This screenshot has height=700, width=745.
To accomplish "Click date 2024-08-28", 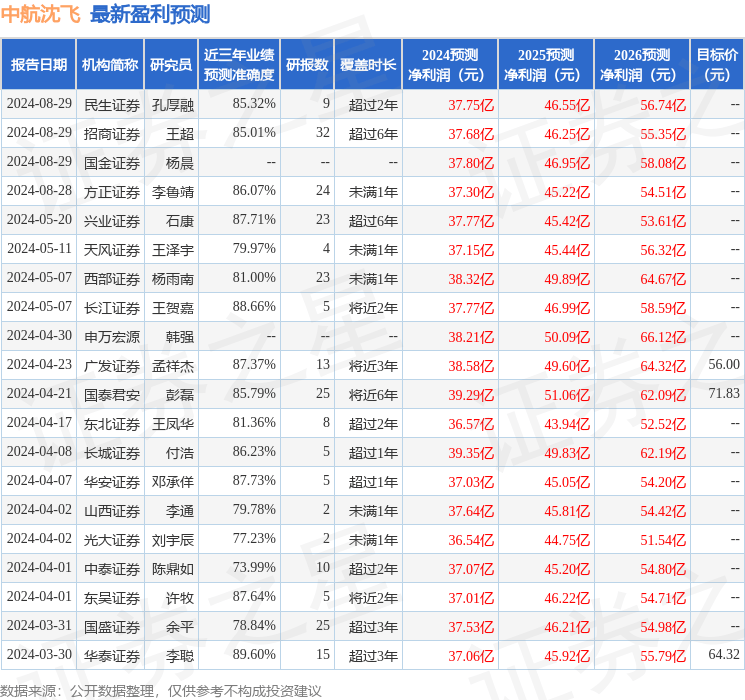I will (x=39, y=191).
